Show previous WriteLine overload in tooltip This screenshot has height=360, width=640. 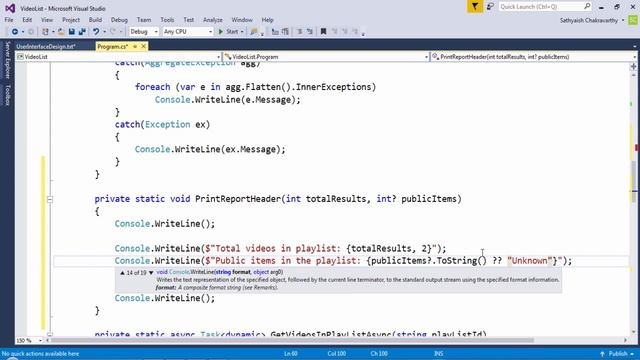tap(122, 273)
